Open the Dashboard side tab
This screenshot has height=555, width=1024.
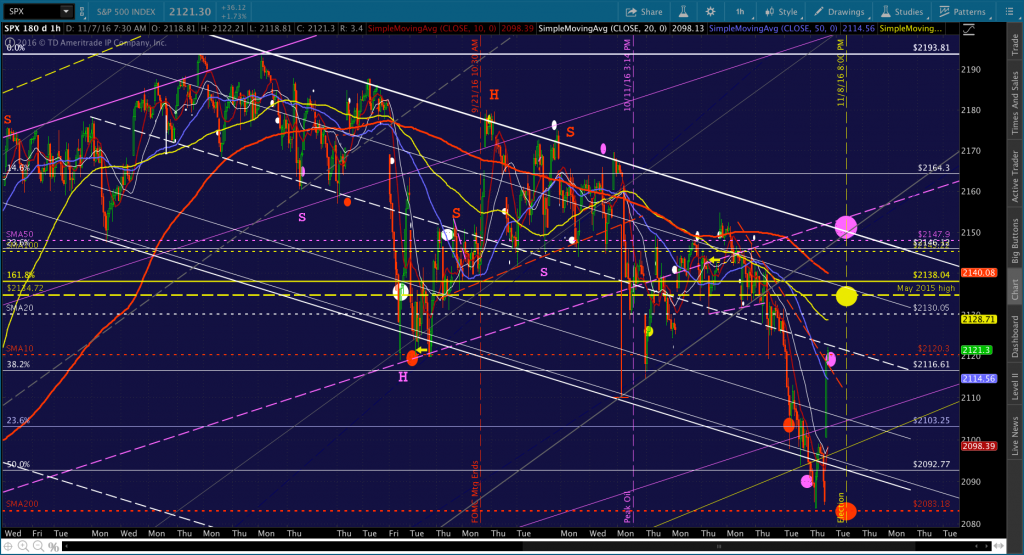tap(1015, 336)
